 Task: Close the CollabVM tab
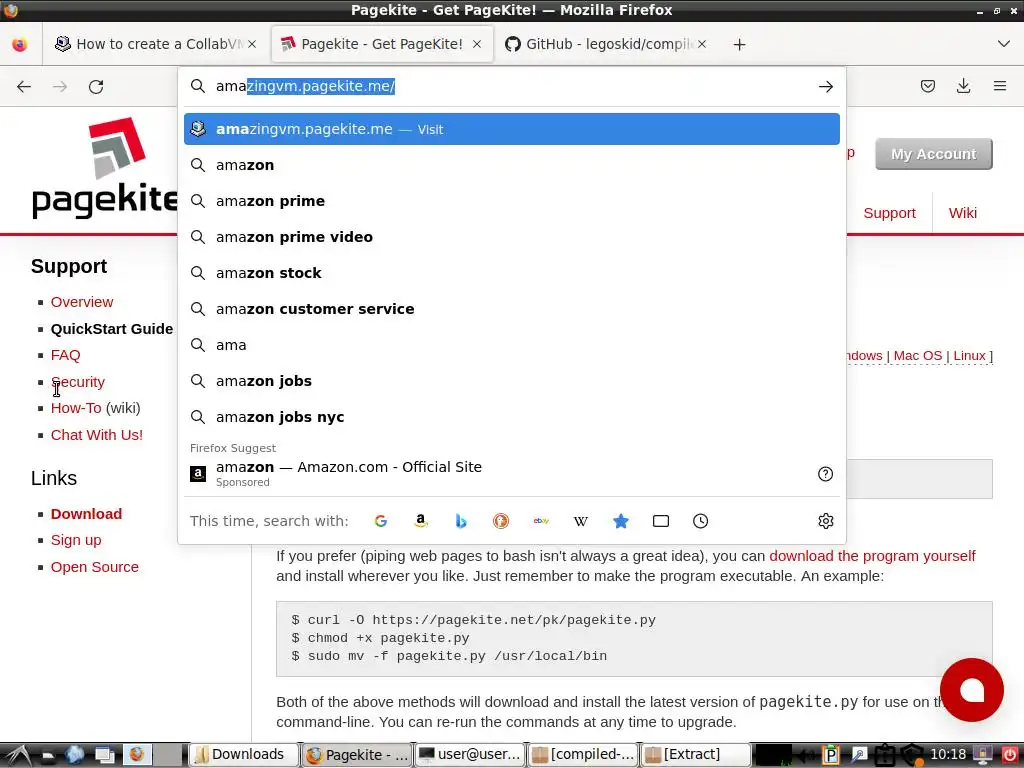(x=252, y=44)
